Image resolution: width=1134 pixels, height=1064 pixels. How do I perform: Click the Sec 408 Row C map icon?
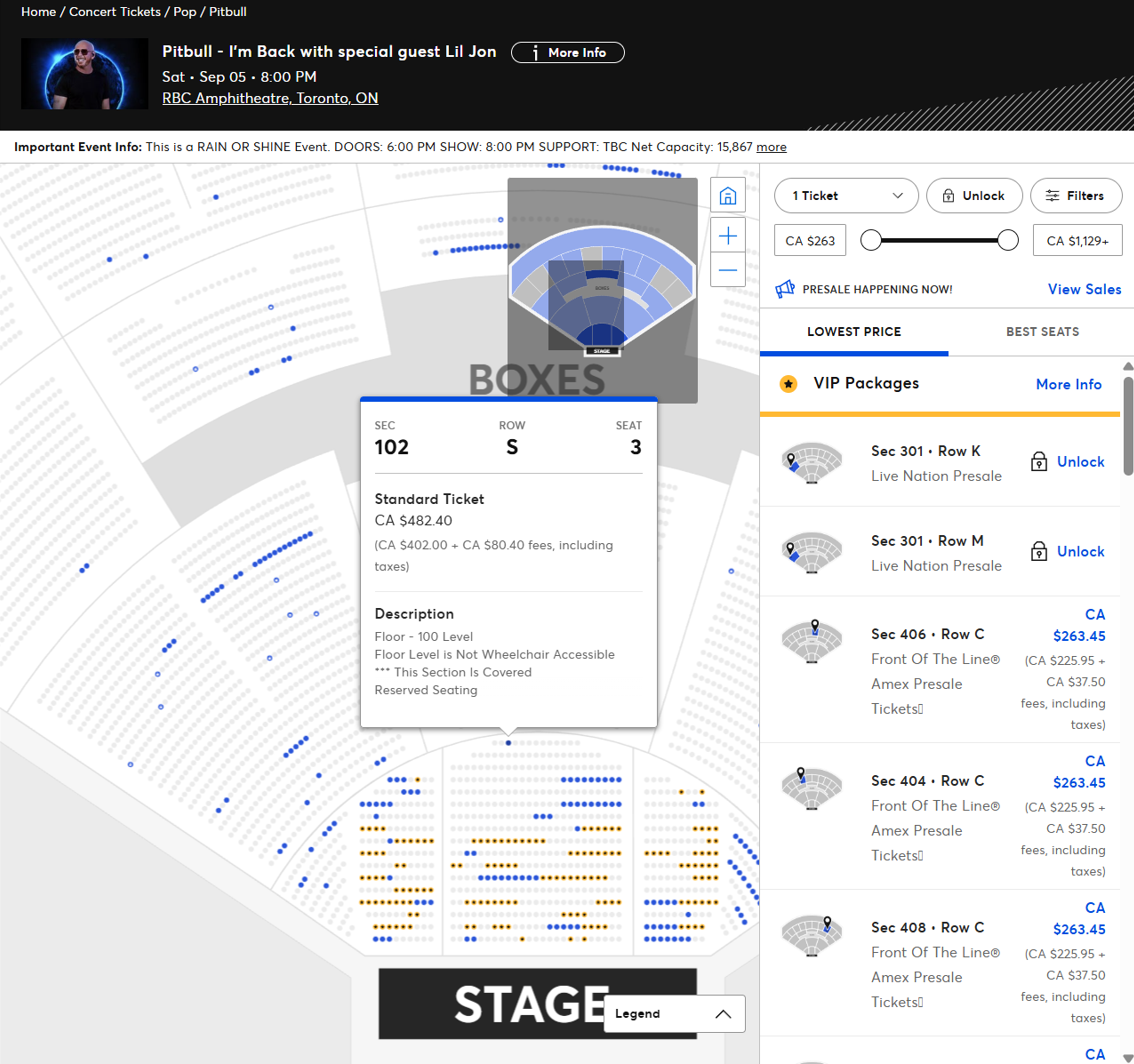pyautogui.click(x=811, y=936)
